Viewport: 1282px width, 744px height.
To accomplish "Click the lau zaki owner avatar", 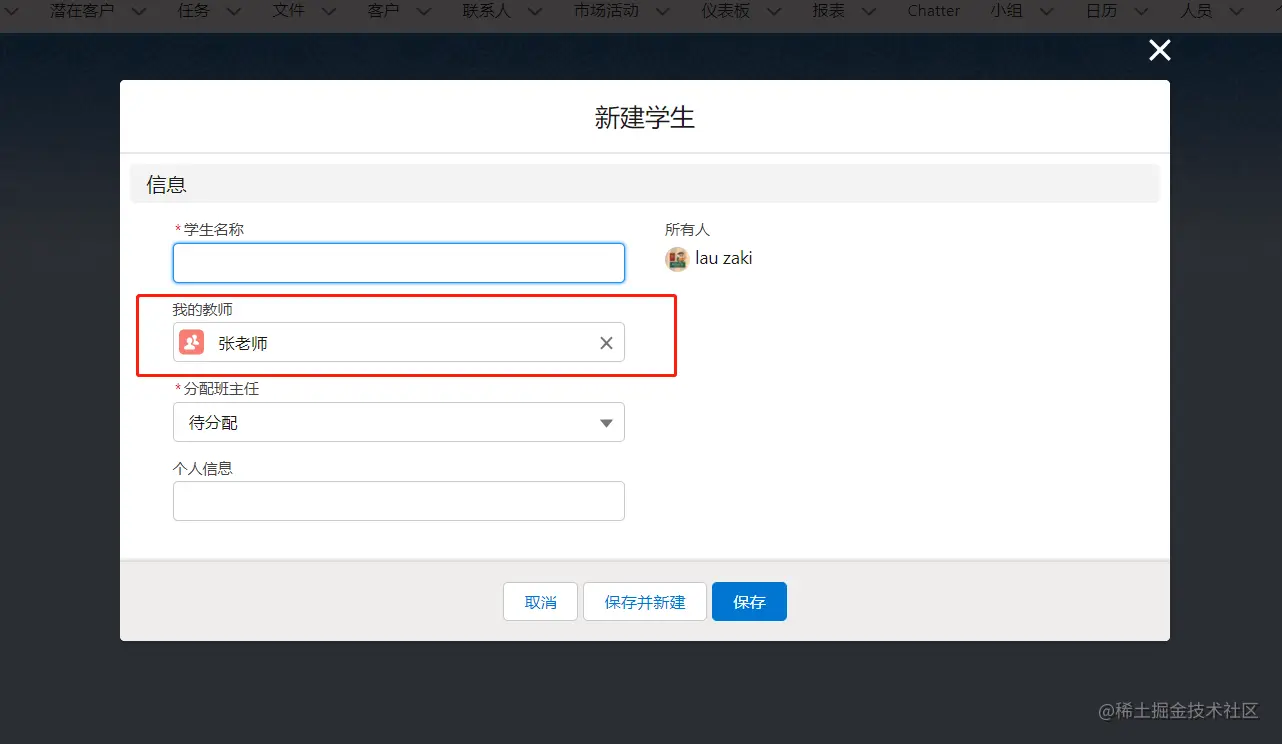I will point(677,259).
